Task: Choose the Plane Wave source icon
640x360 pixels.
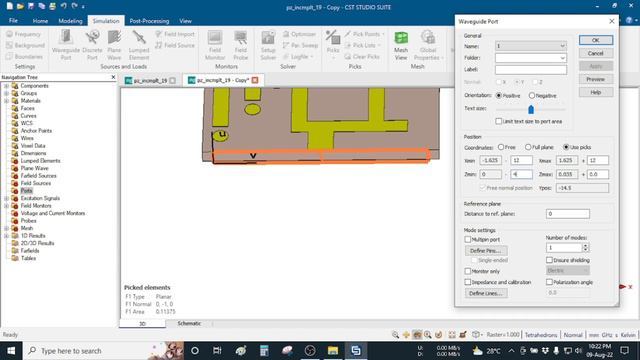Action: pos(114,45)
